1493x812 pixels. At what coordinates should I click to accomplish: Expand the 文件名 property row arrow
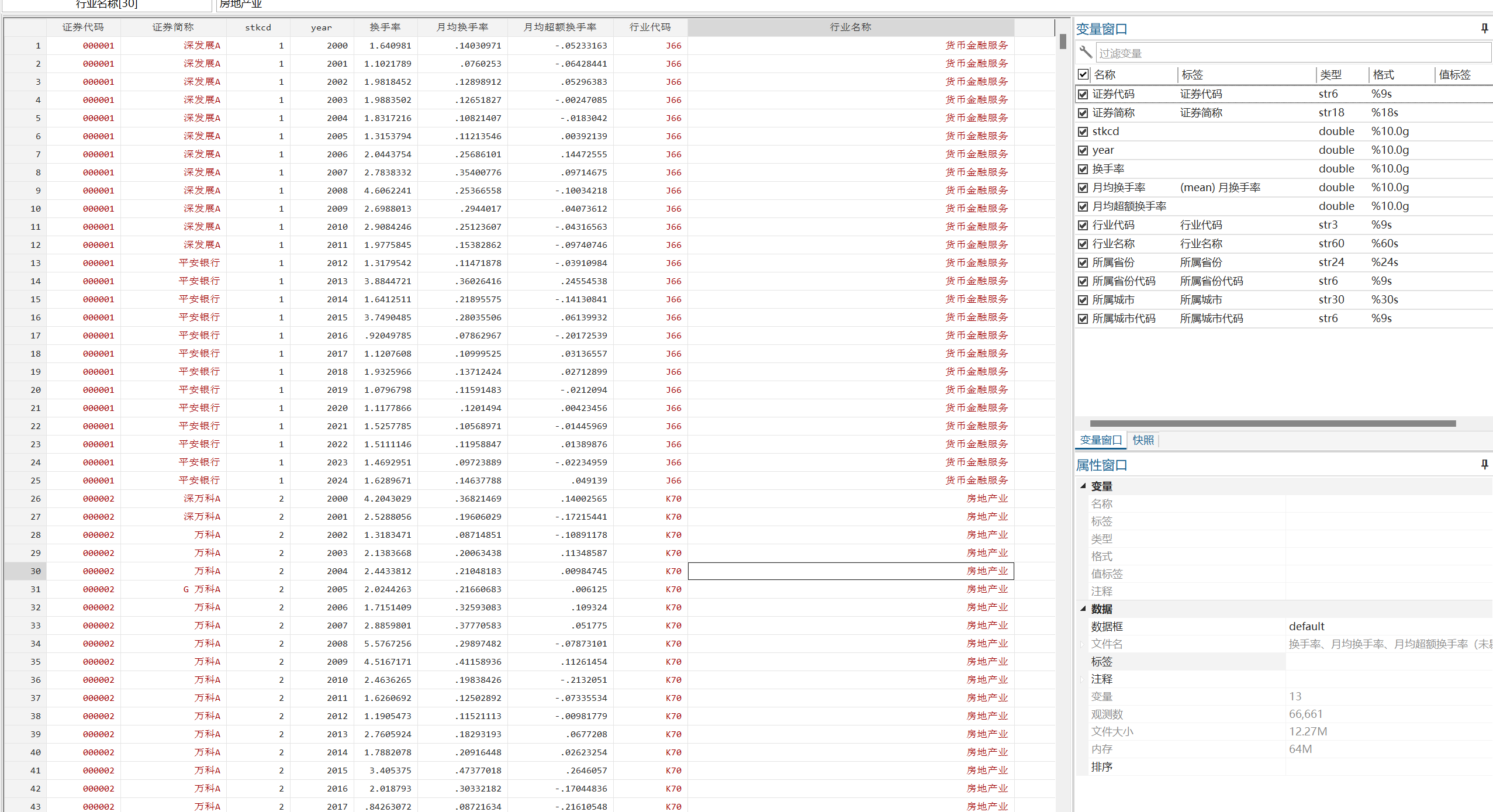1082,644
